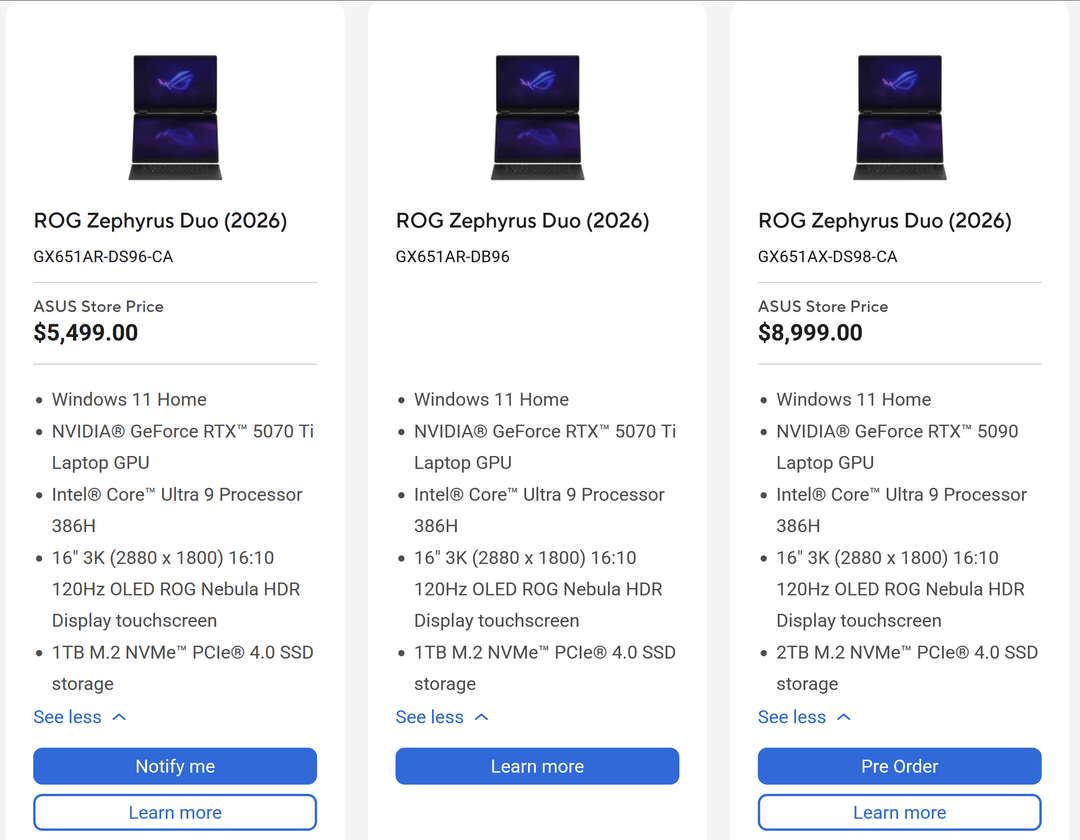Image resolution: width=1080 pixels, height=840 pixels.
Task: Open ROG Zephyrus Duo title above GX651AR-DS96-CA
Action: pyautogui.click(x=160, y=221)
